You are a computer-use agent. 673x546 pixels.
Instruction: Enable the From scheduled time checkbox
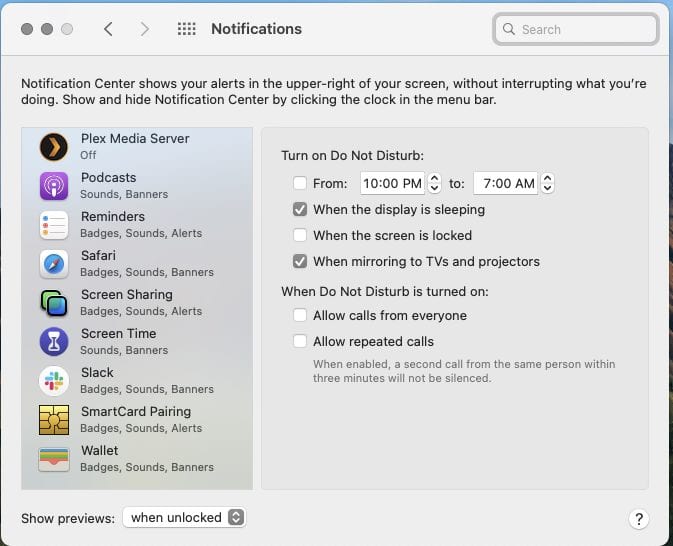pyautogui.click(x=300, y=184)
